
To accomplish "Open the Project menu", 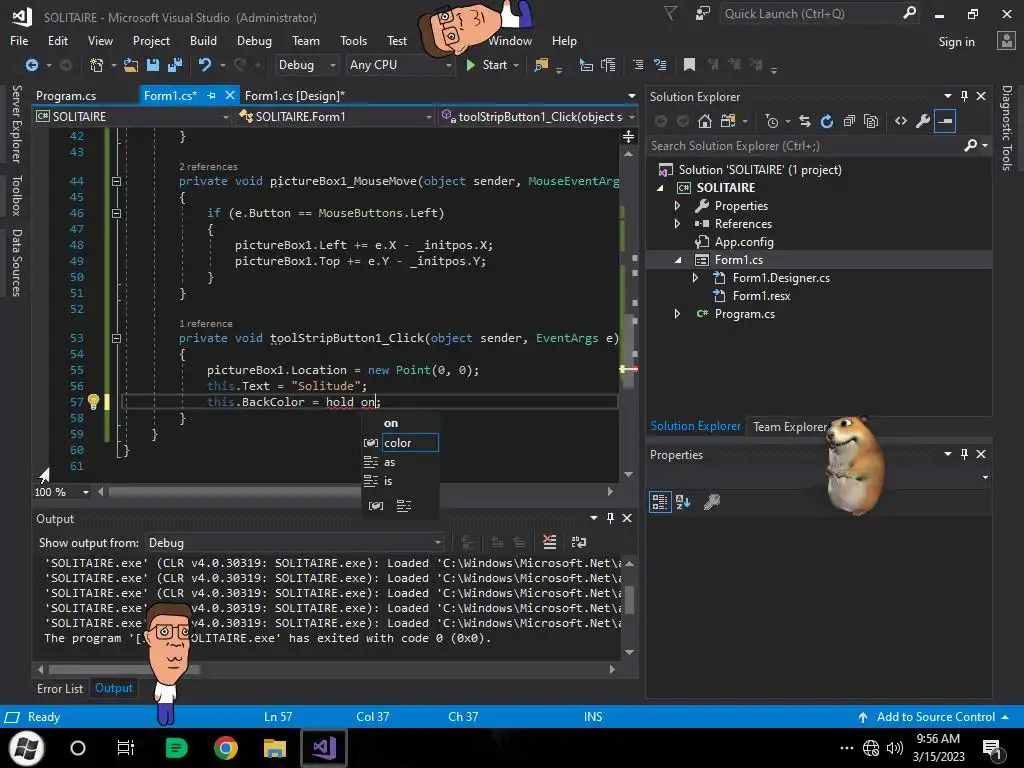I will pyautogui.click(x=151, y=40).
